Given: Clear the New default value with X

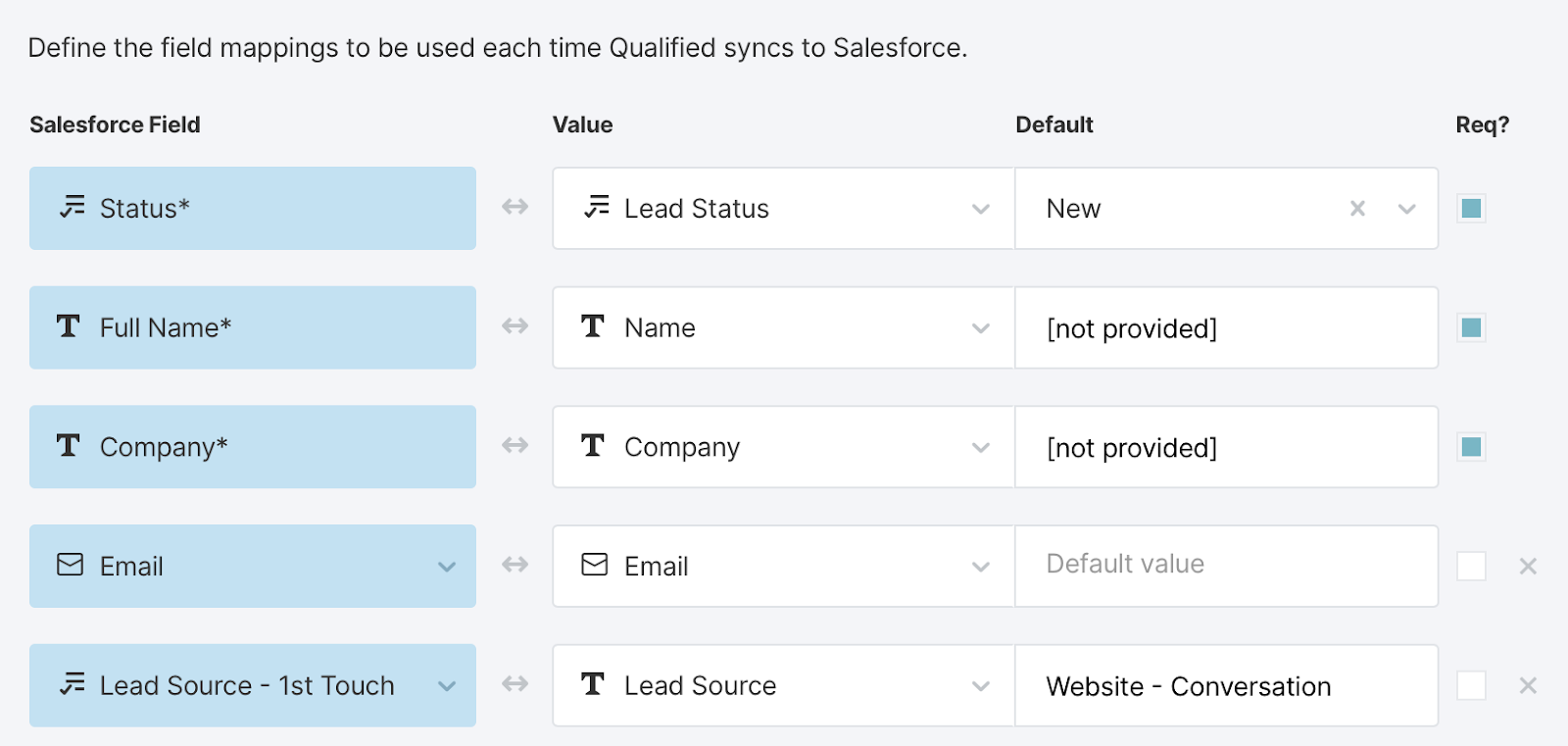Looking at the screenshot, I should pyautogui.click(x=1357, y=208).
